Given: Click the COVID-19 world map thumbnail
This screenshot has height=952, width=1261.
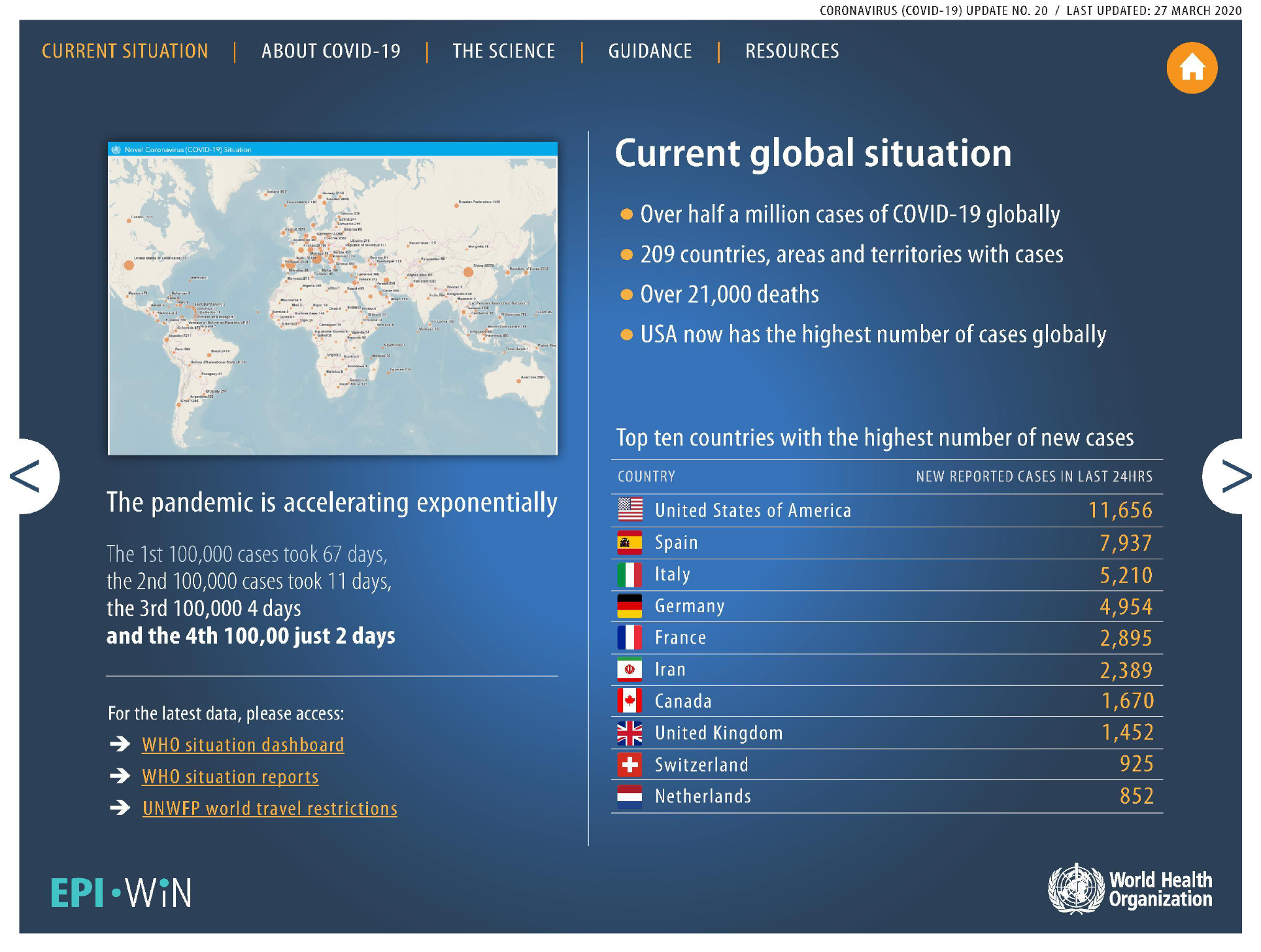Looking at the screenshot, I should coord(332,299).
